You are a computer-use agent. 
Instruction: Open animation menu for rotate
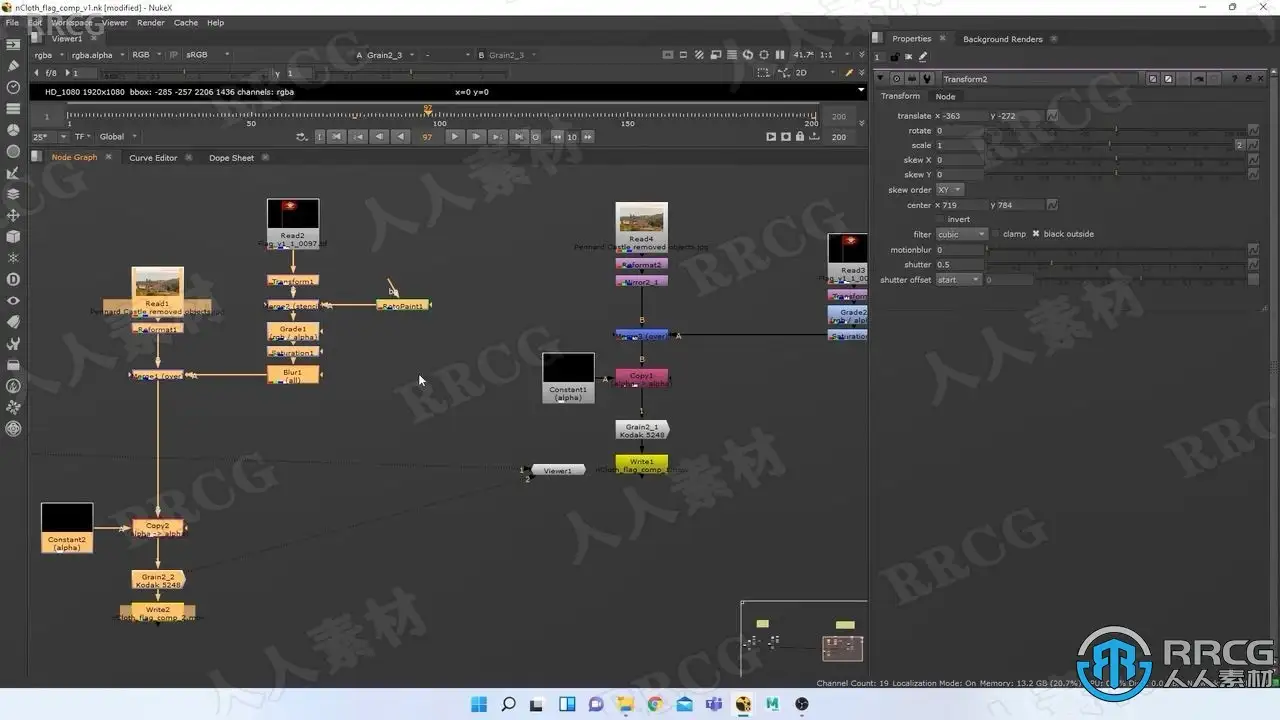tap(1254, 131)
